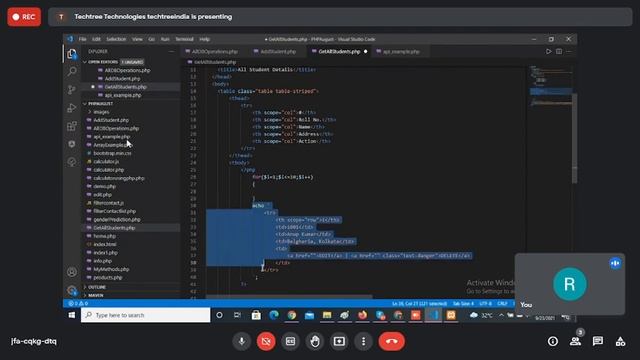Open the editor More Actions ellipsis
Viewport: 640px width, 360px height.
pos(569,51)
